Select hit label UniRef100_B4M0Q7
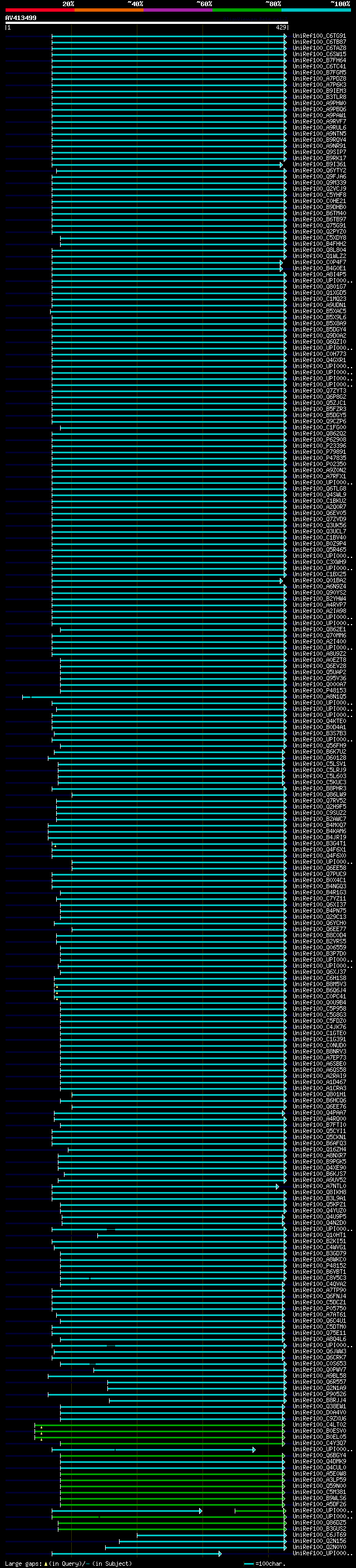356x1568 pixels. tap(319, 825)
